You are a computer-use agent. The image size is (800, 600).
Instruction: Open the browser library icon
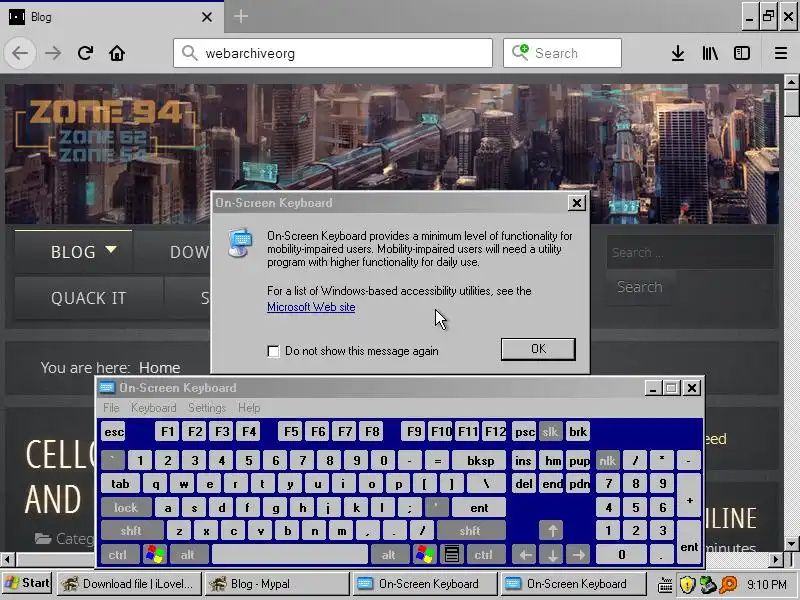point(710,53)
